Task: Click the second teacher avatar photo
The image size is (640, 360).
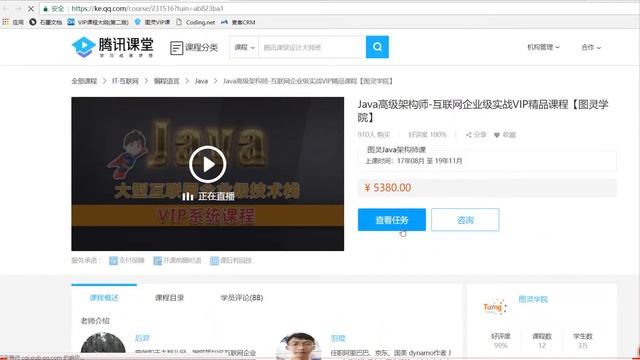Action: (x=298, y=346)
